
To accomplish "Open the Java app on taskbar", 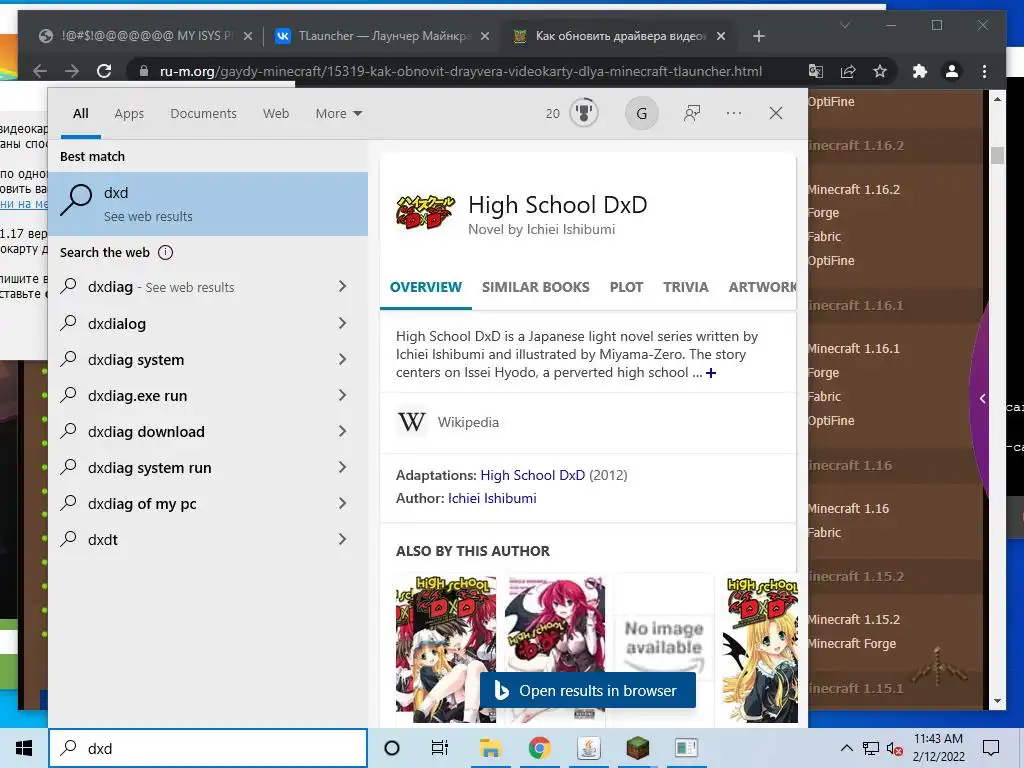I will click(588, 748).
